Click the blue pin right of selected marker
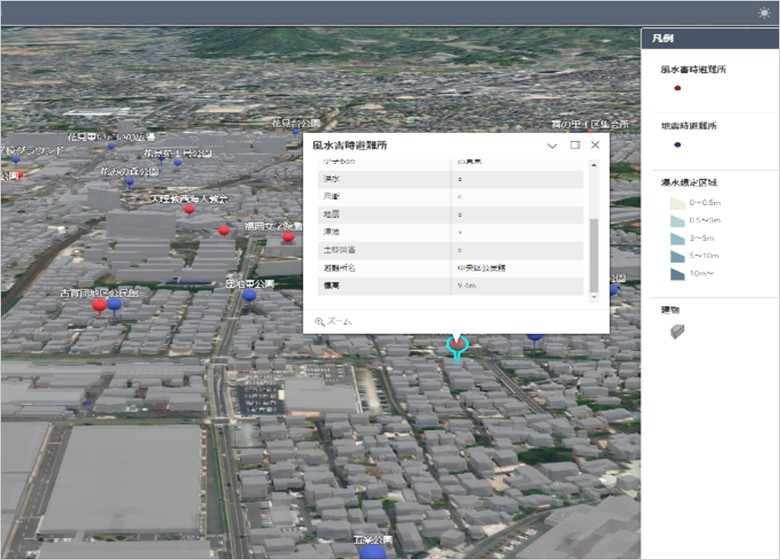This screenshot has width=780, height=560. tap(535, 338)
